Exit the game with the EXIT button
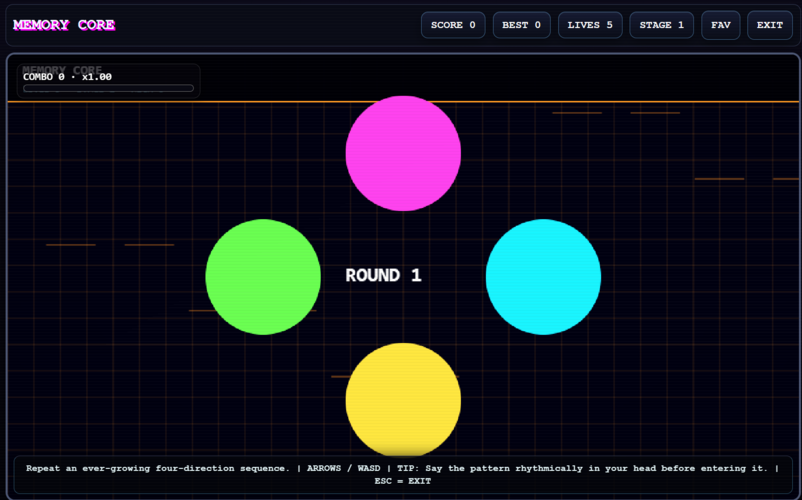802x500 pixels. click(770, 25)
